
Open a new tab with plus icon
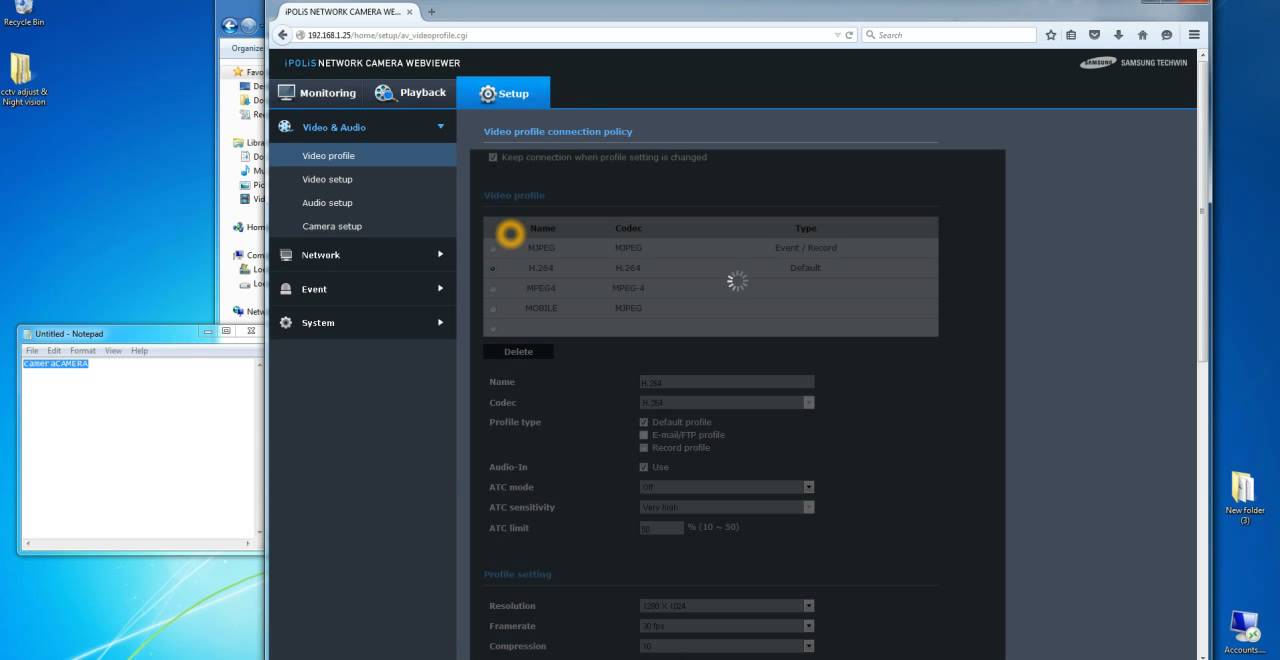coord(432,12)
